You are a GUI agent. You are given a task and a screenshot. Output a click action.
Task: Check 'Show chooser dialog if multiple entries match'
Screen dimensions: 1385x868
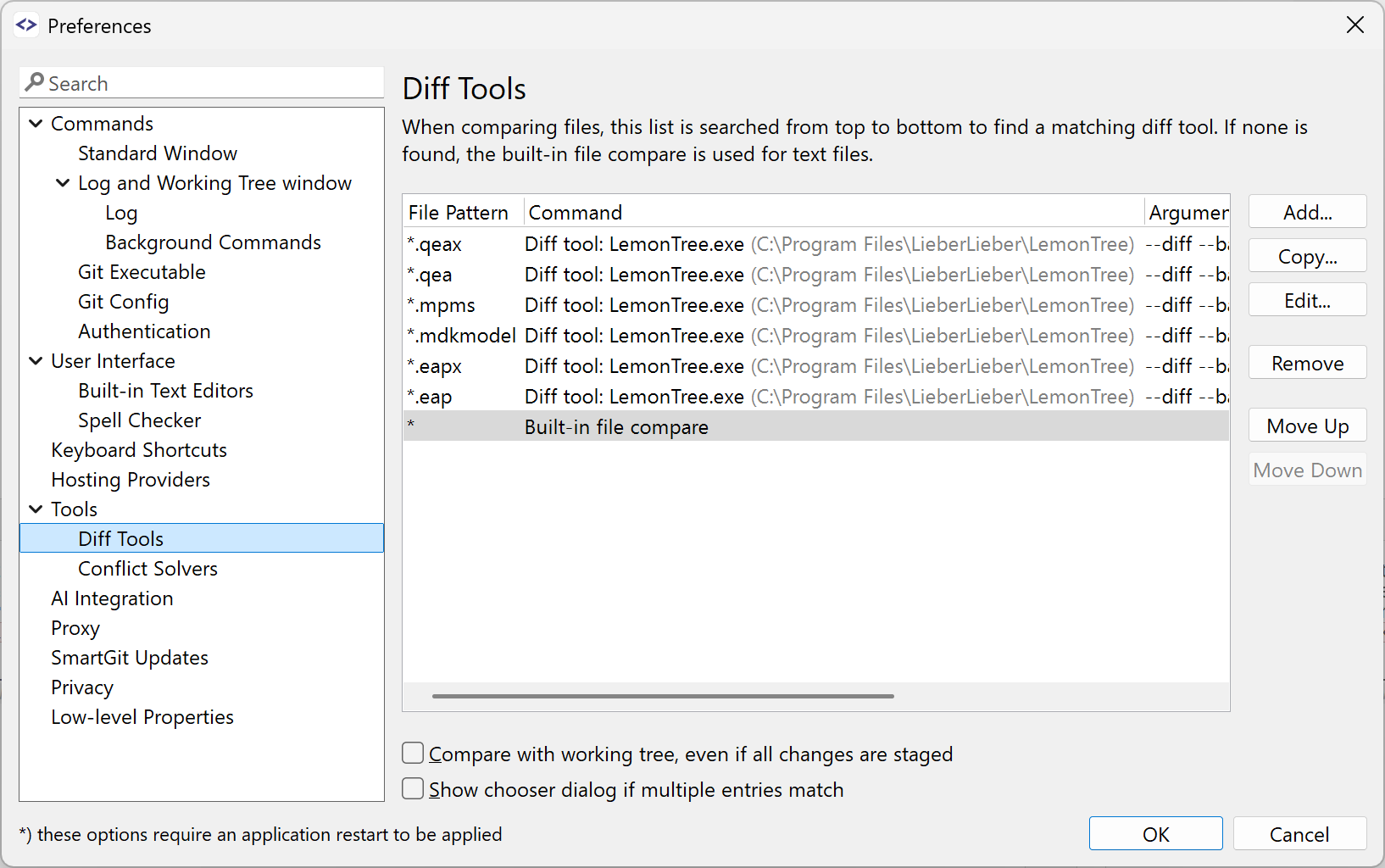413,788
